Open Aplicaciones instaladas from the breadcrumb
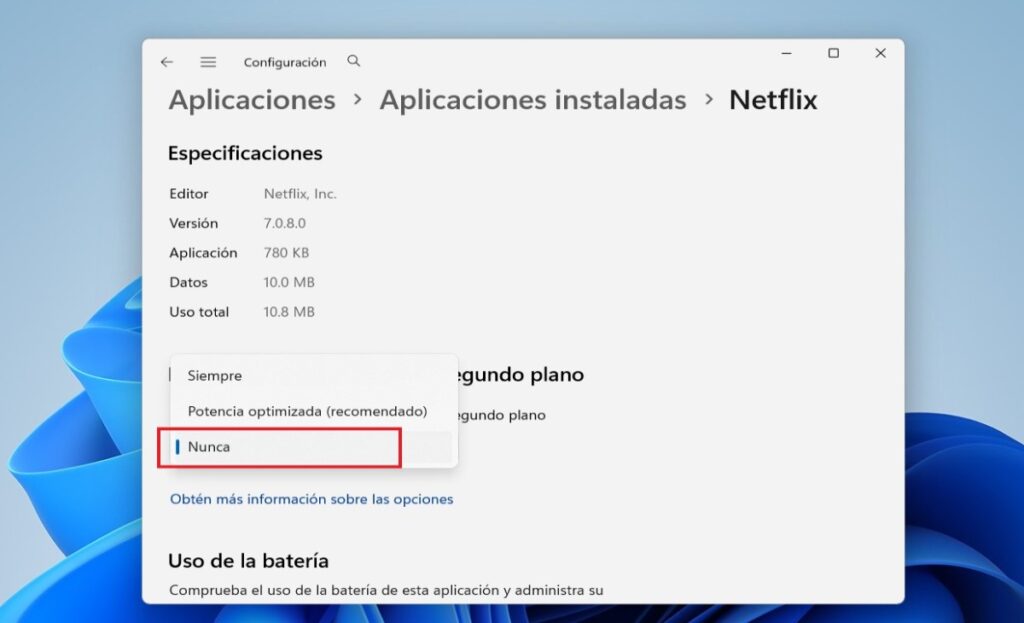The image size is (1024, 623). click(x=533, y=99)
